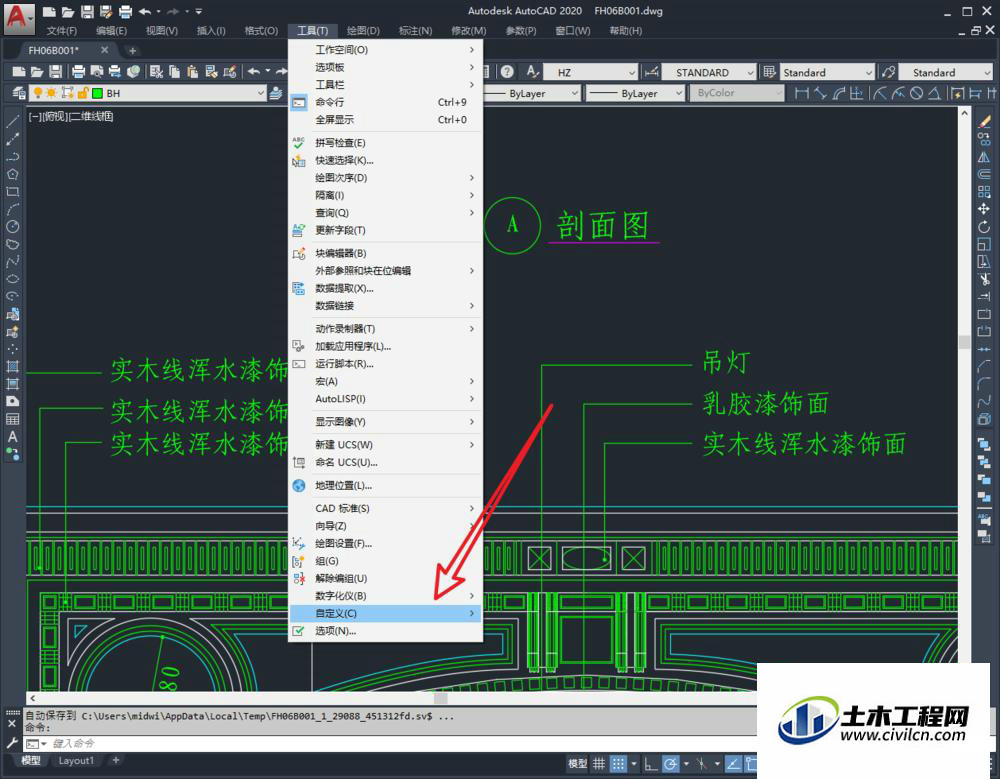Toggle snap mode in status bar
This screenshot has width=1000, height=779.
tap(618, 763)
